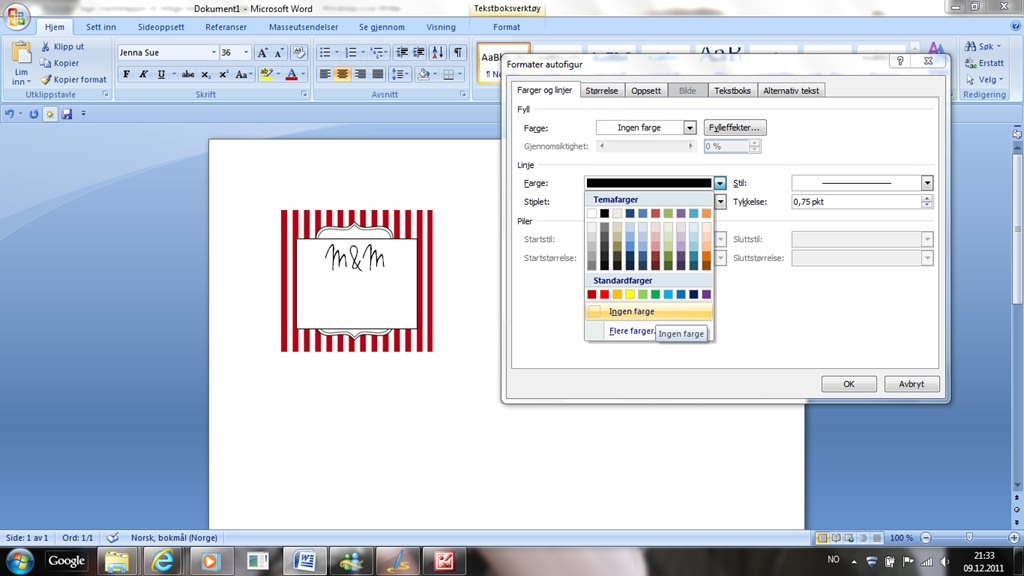The height and width of the screenshot is (576, 1024).
Task: Toggle bold formatting (F) in ribbon
Action: pos(127,75)
